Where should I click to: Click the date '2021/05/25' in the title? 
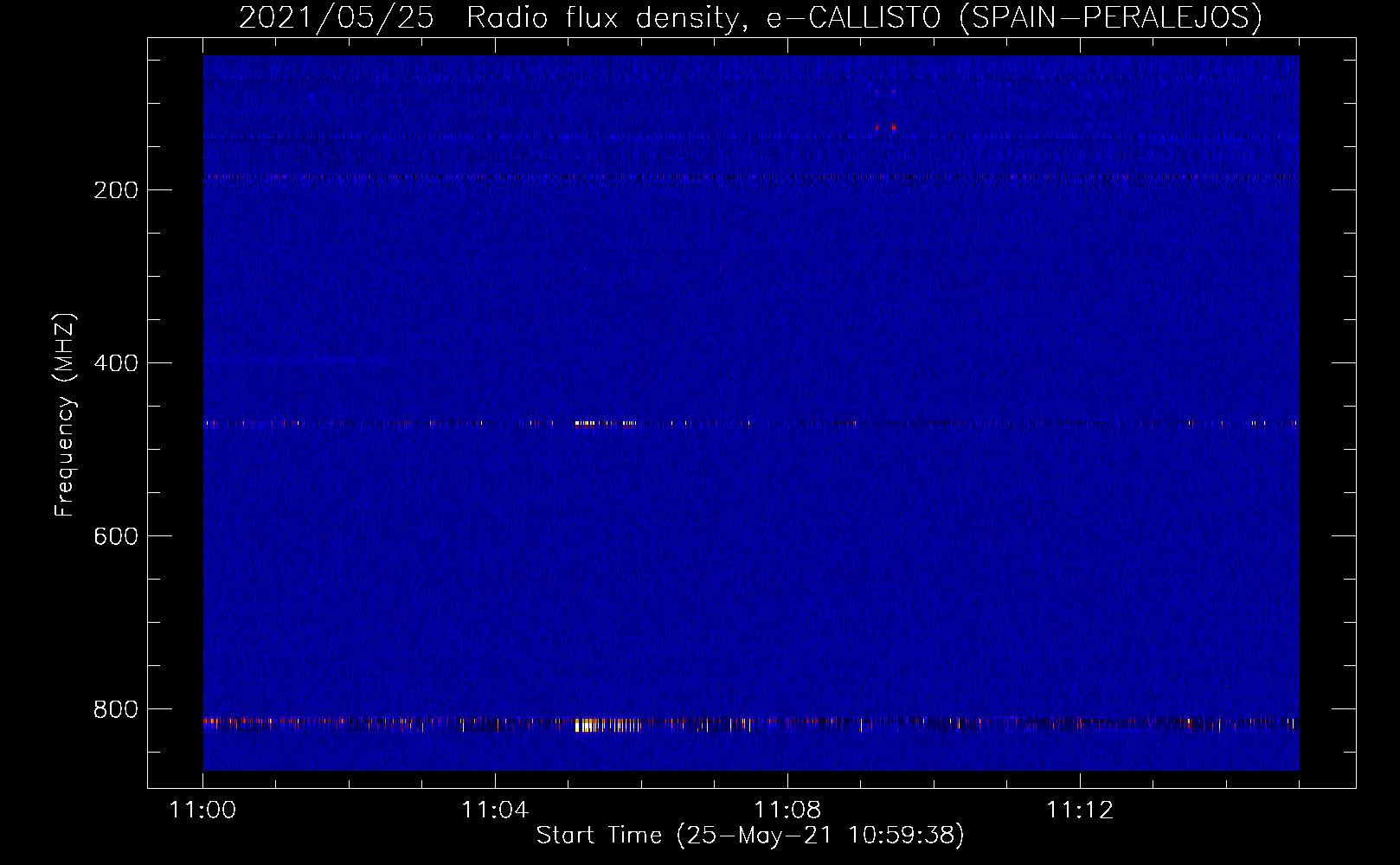[336, 17]
